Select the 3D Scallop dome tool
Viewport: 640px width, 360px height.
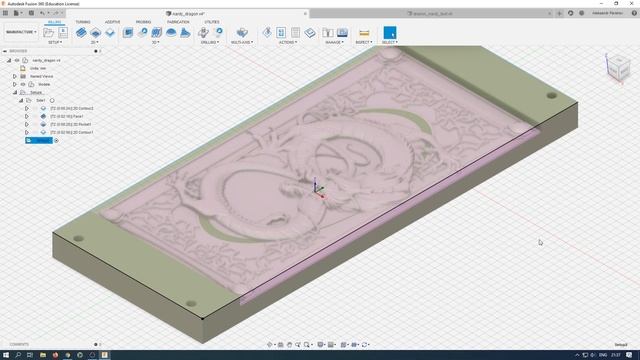click(171, 32)
